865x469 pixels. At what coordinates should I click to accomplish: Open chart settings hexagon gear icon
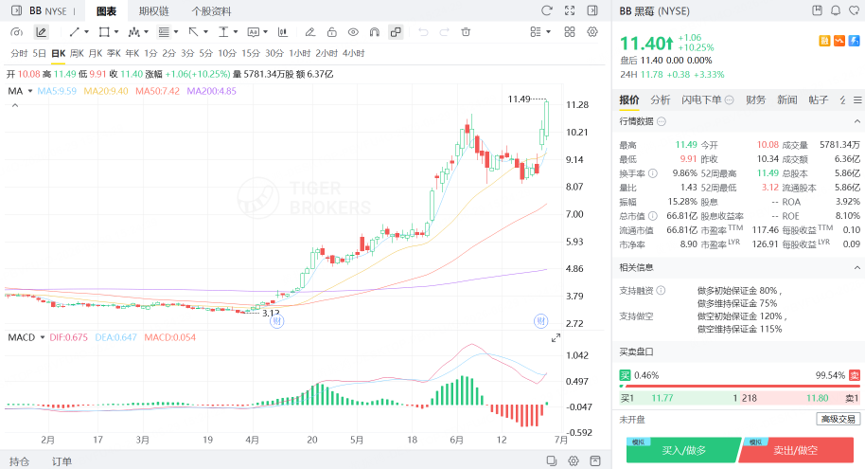tap(592, 32)
